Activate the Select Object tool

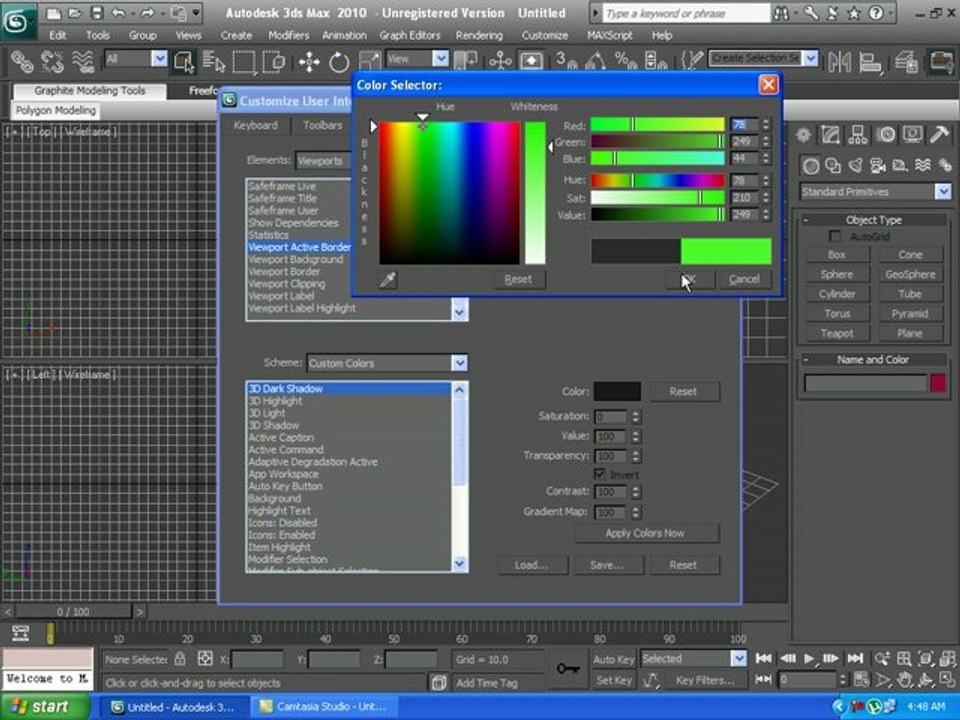(x=184, y=61)
